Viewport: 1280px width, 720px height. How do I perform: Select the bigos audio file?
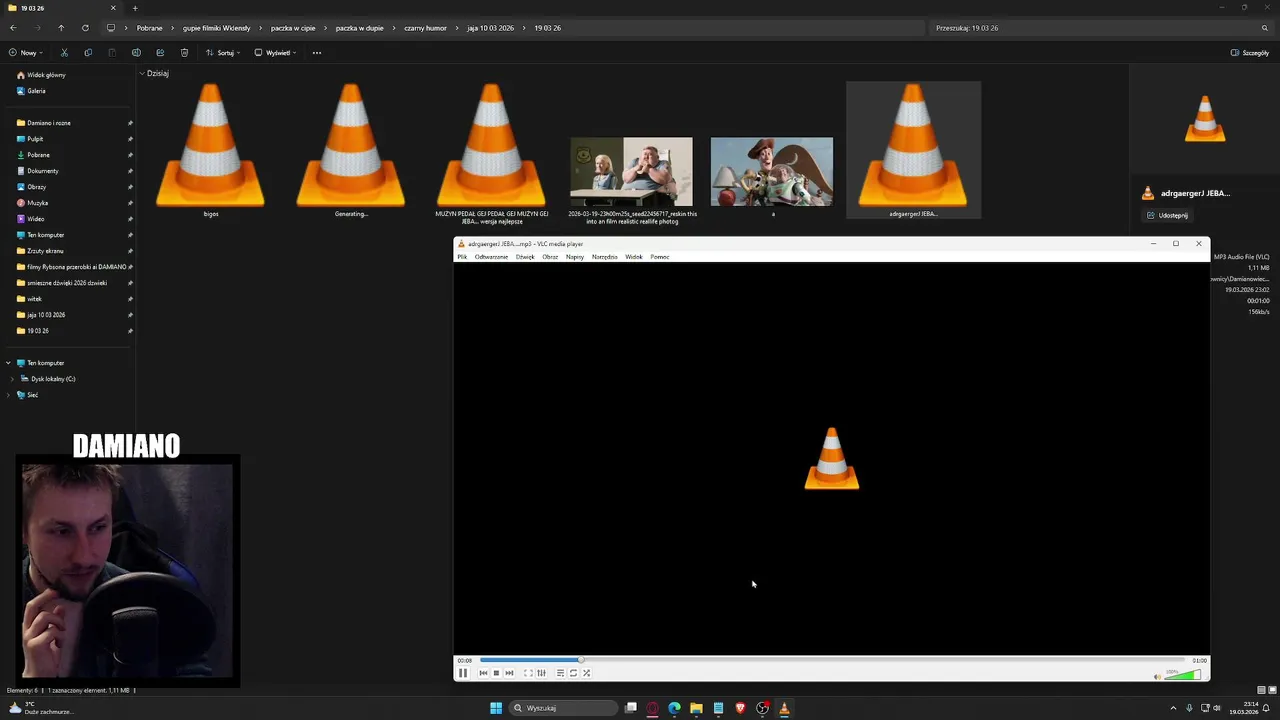(211, 150)
